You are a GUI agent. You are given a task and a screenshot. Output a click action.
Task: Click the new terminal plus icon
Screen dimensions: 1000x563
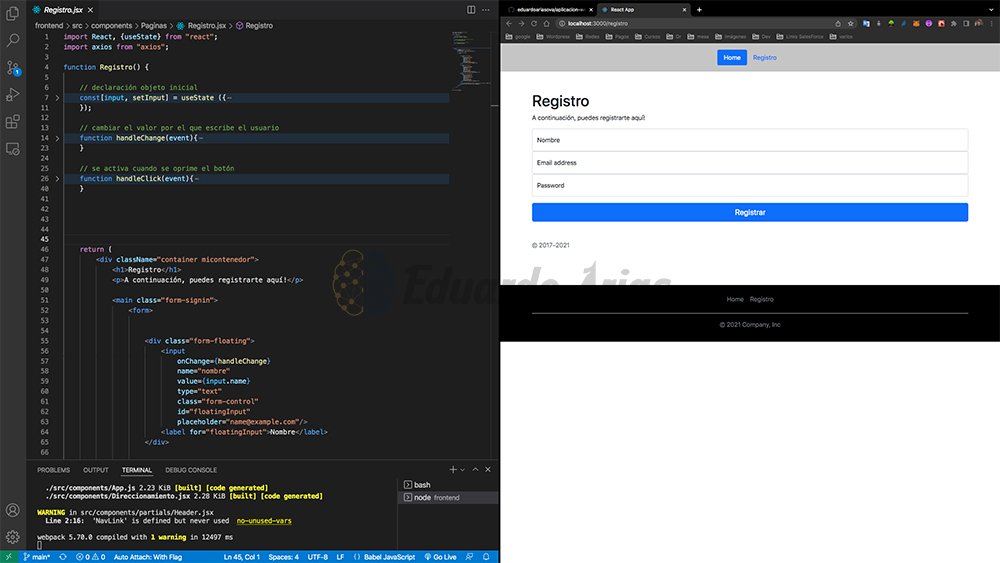click(453, 469)
